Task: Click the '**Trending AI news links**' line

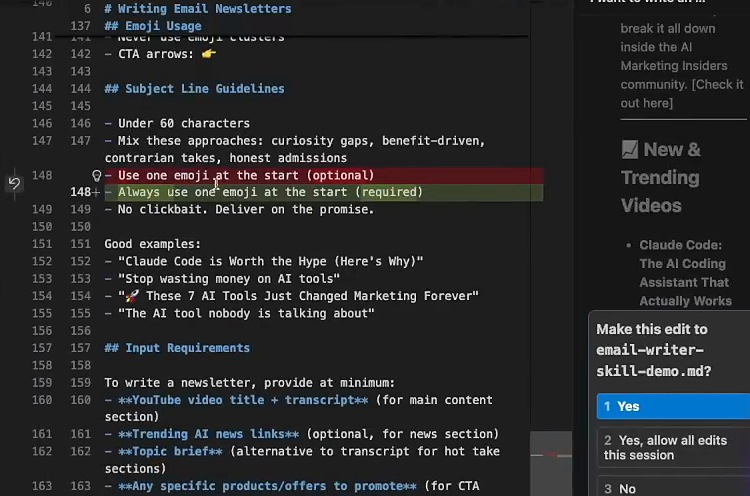Action: (302, 434)
